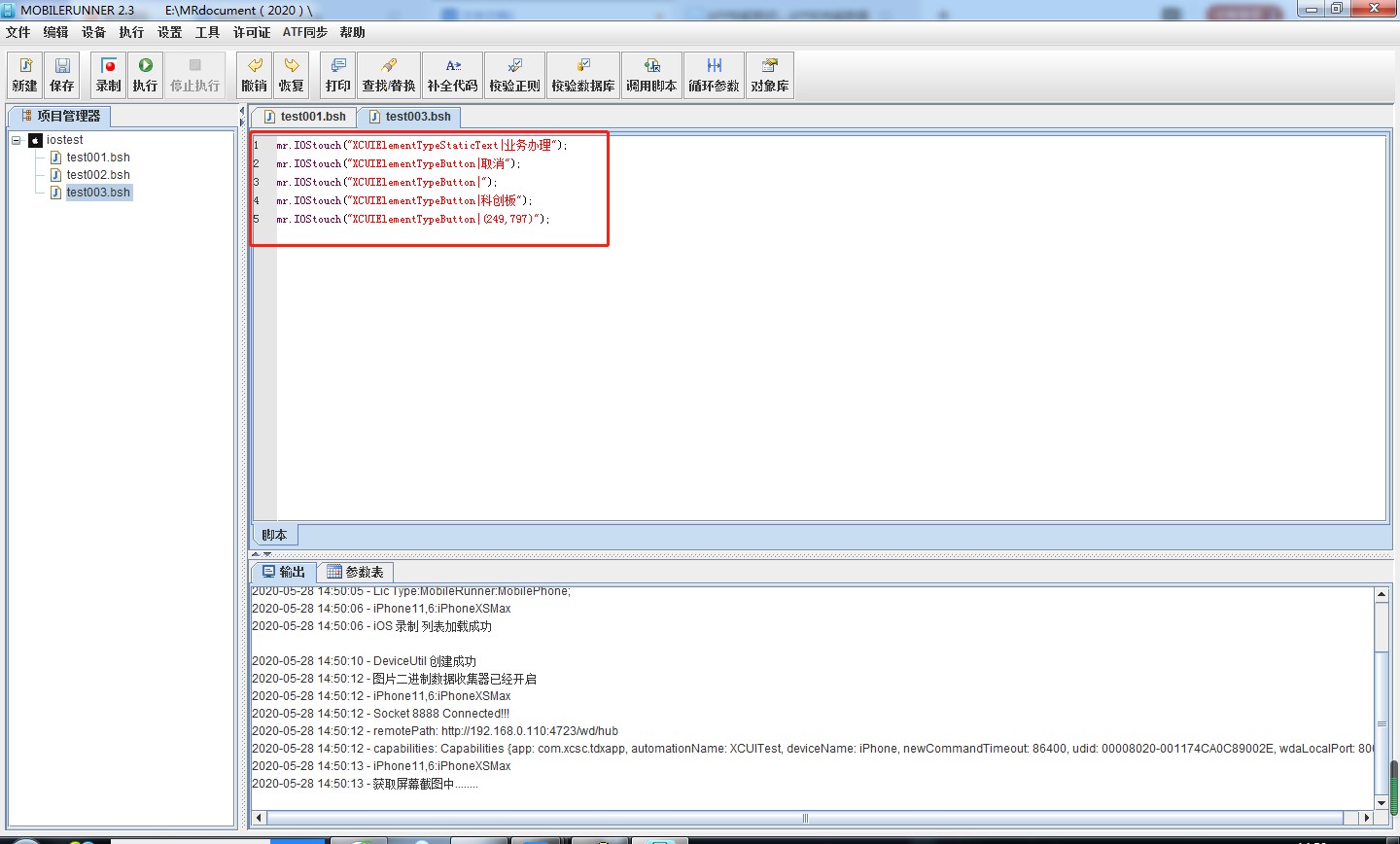Click the 保存 (Save) toolbar icon
1400x844 pixels.
[x=62, y=75]
